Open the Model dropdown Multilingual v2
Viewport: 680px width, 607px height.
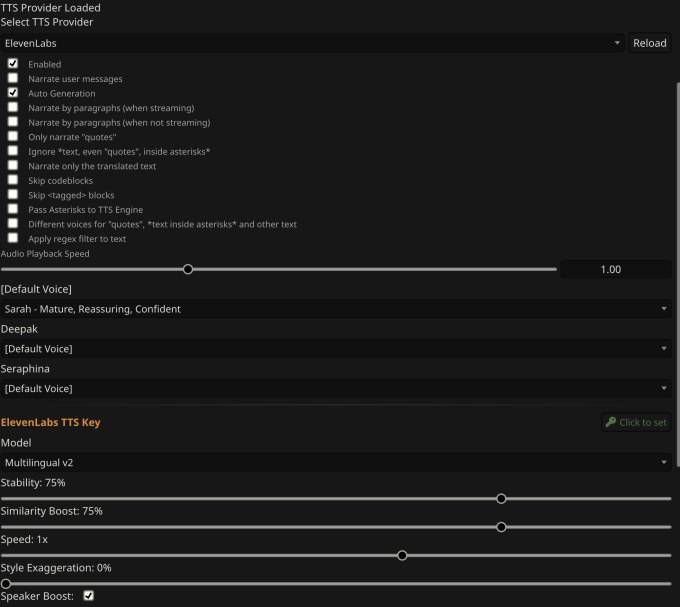click(x=336, y=463)
